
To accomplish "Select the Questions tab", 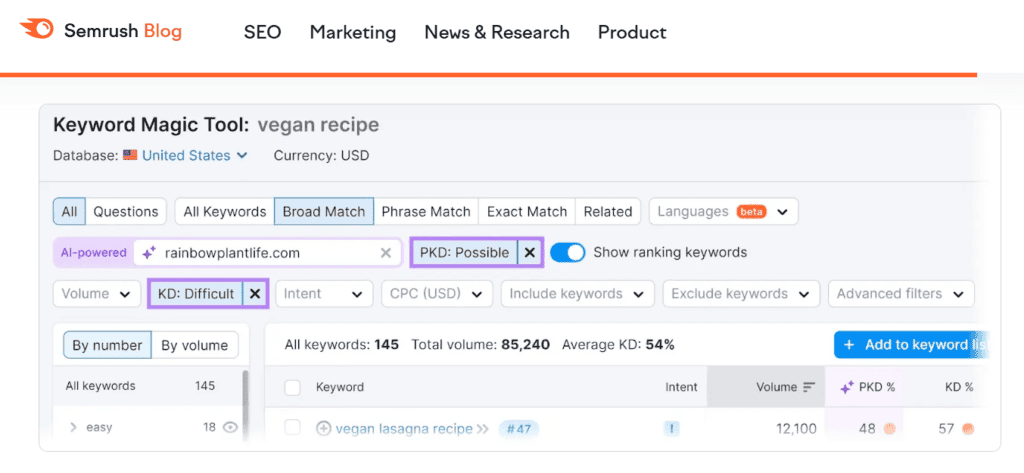I will (x=126, y=212).
